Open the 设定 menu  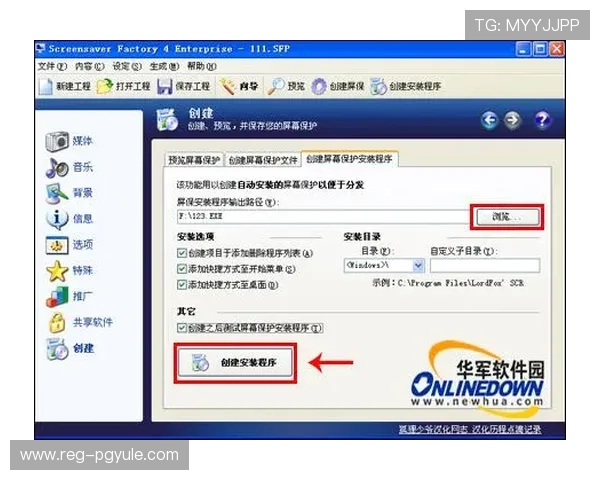click(x=127, y=66)
